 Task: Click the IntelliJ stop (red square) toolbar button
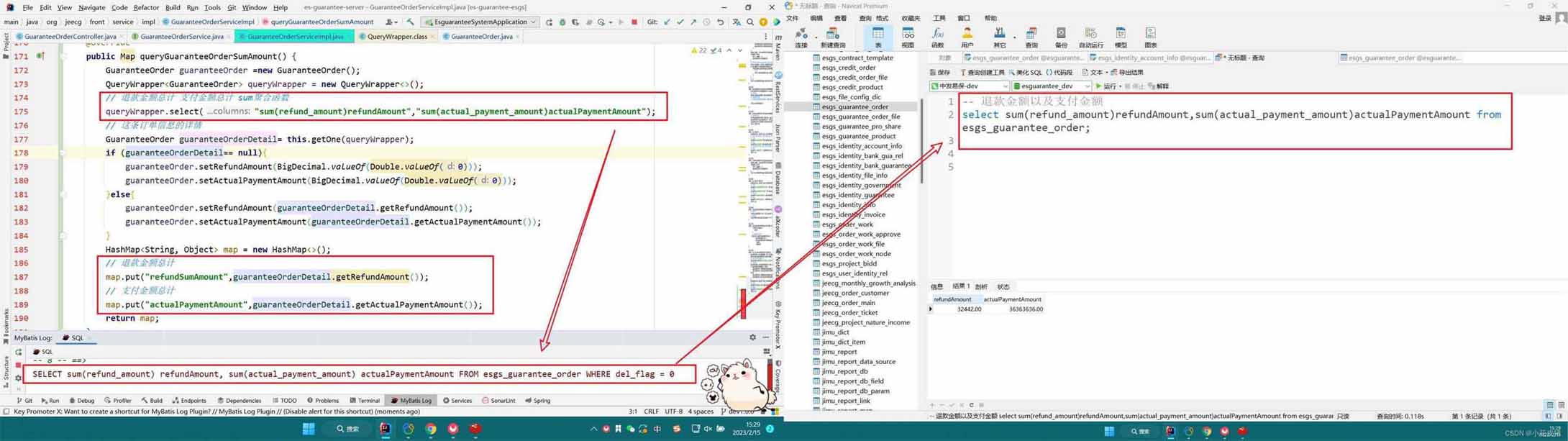(x=634, y=22)
